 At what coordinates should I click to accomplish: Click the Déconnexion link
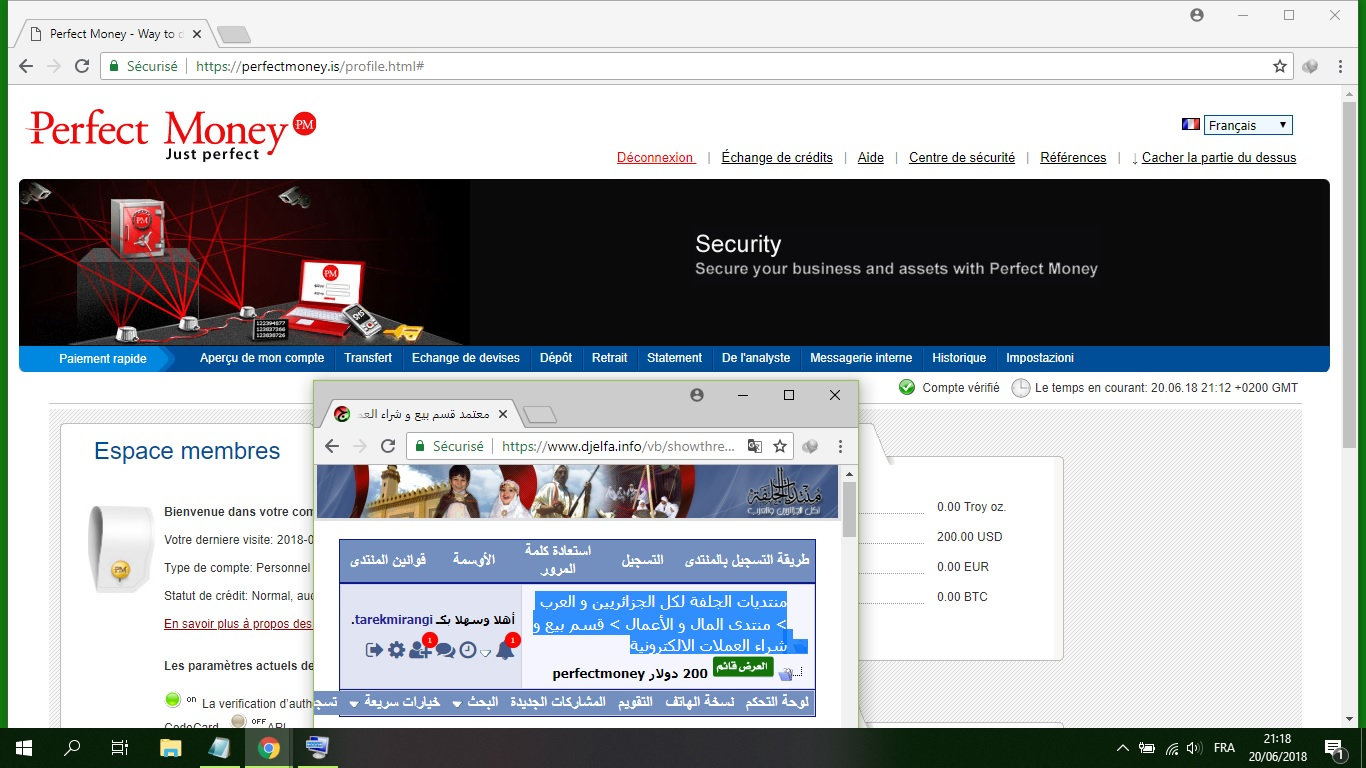click(x=655, y=158)
